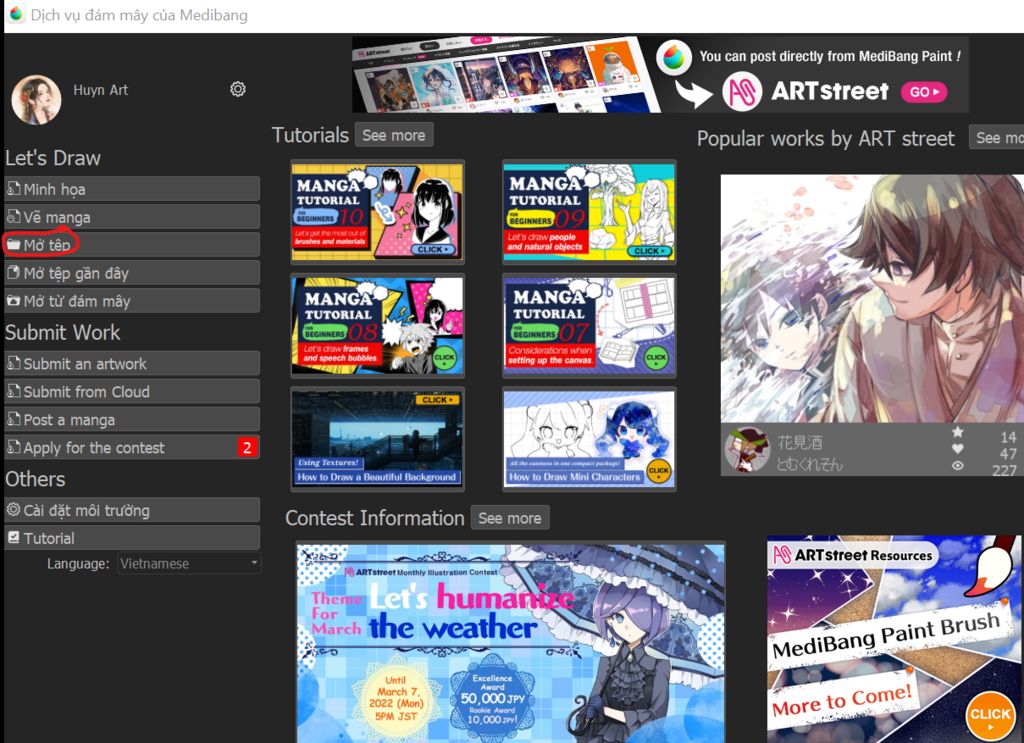
Task: Click See more for Popular works
Action: point(997,138)
